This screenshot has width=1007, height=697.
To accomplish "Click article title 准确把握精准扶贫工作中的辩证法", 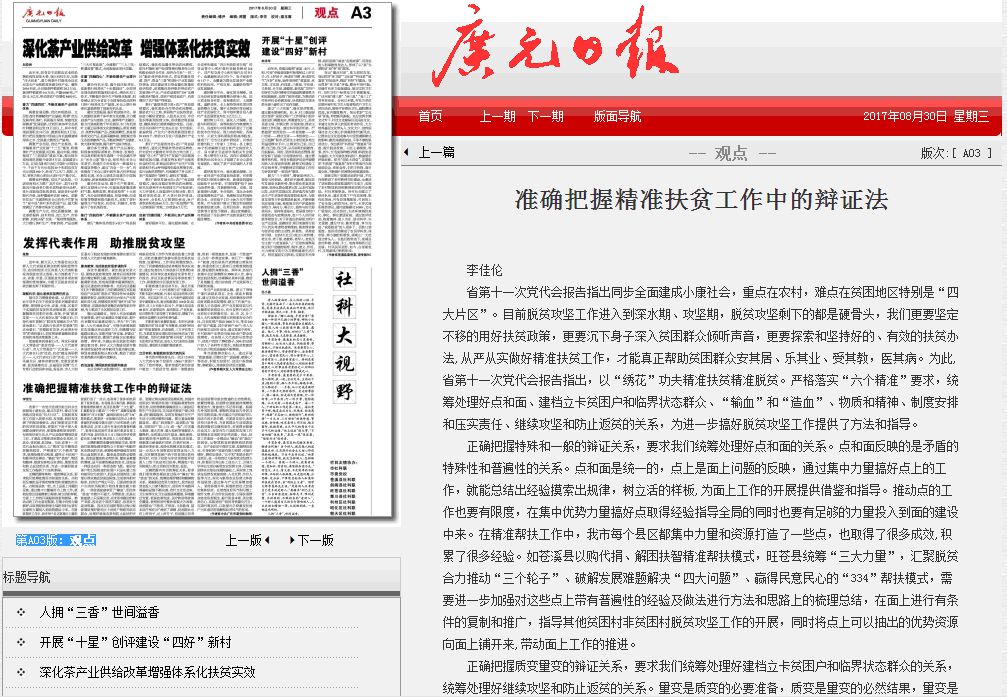I will [x=701, y=200].
